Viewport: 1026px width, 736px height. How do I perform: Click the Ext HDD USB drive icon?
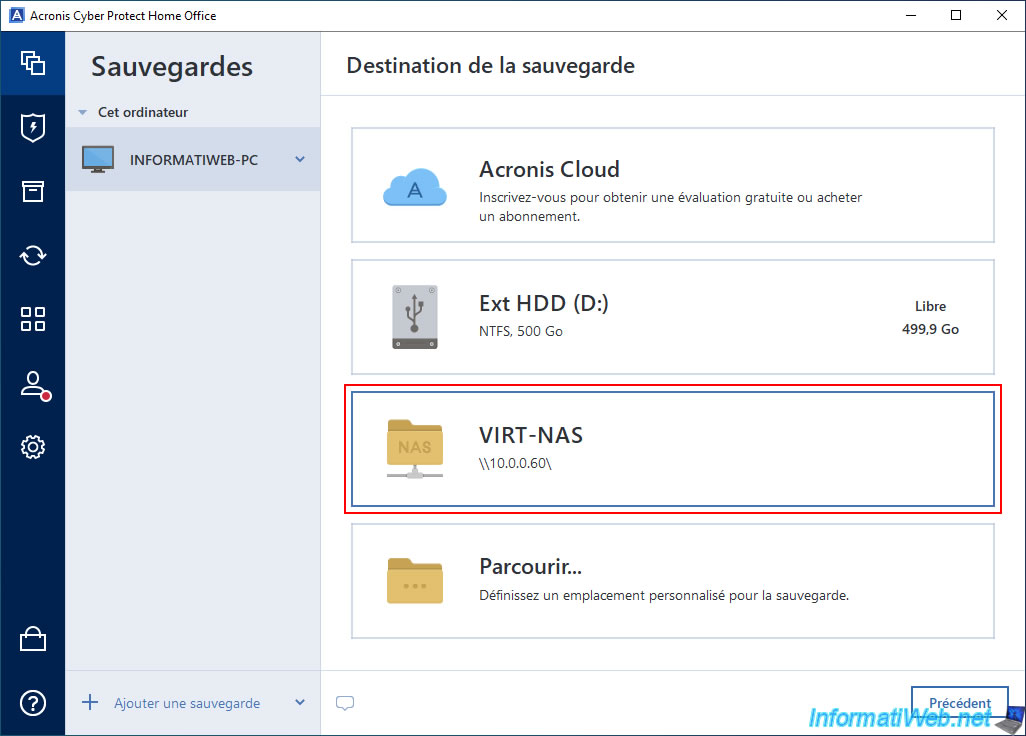point(415,317)
